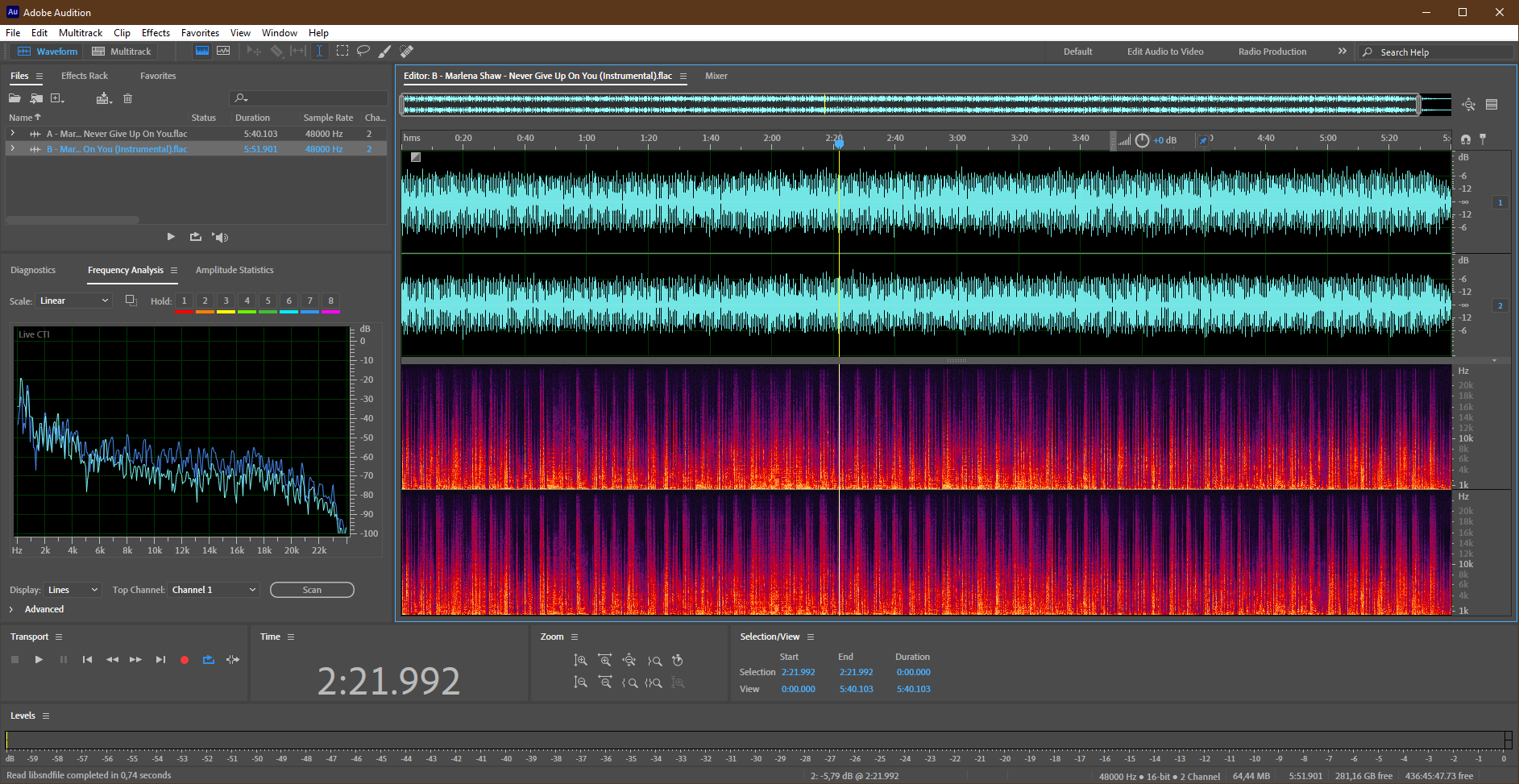
Task: Click the Import File icon
Action: coord(36,98)
